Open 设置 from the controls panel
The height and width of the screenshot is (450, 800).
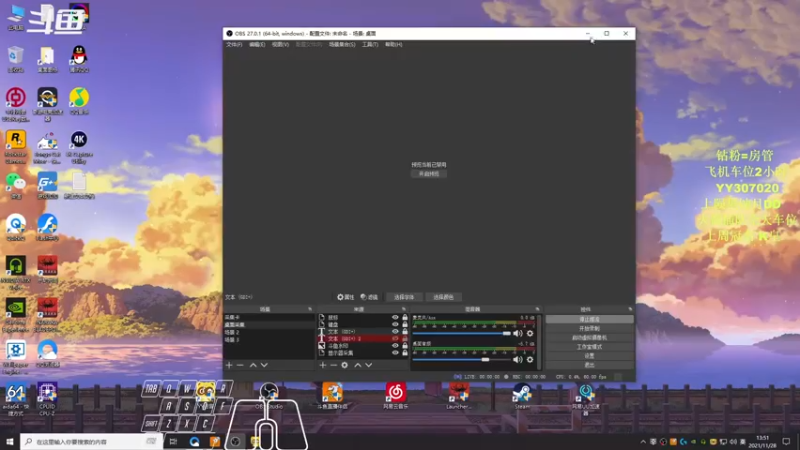coord(589,356)
